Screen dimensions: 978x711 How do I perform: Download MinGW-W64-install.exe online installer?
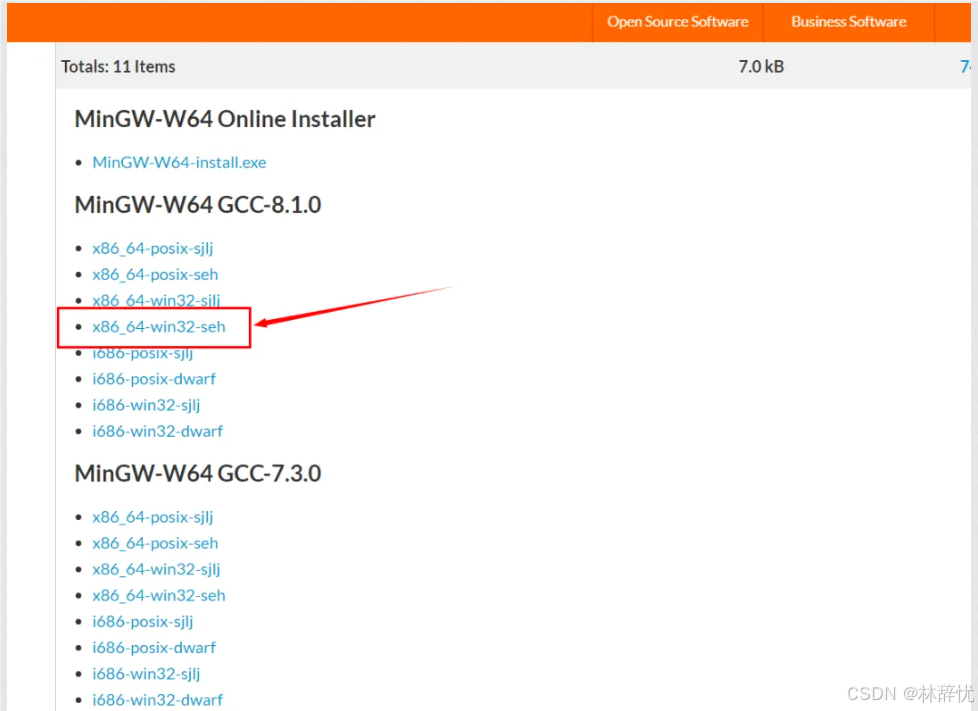(179, 162)
